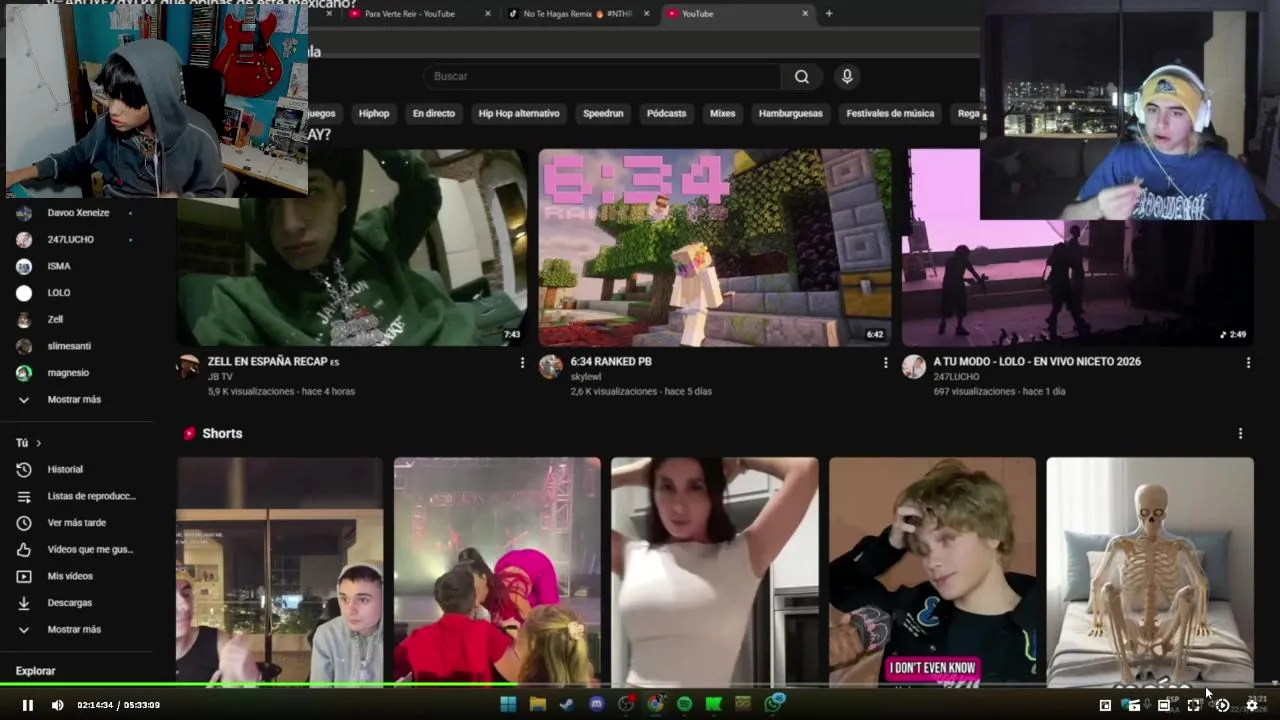The height and width of the screenshot is (720, 1280).
Task: Select the Pódcasts filter chip
Action: tap(667, 113)
